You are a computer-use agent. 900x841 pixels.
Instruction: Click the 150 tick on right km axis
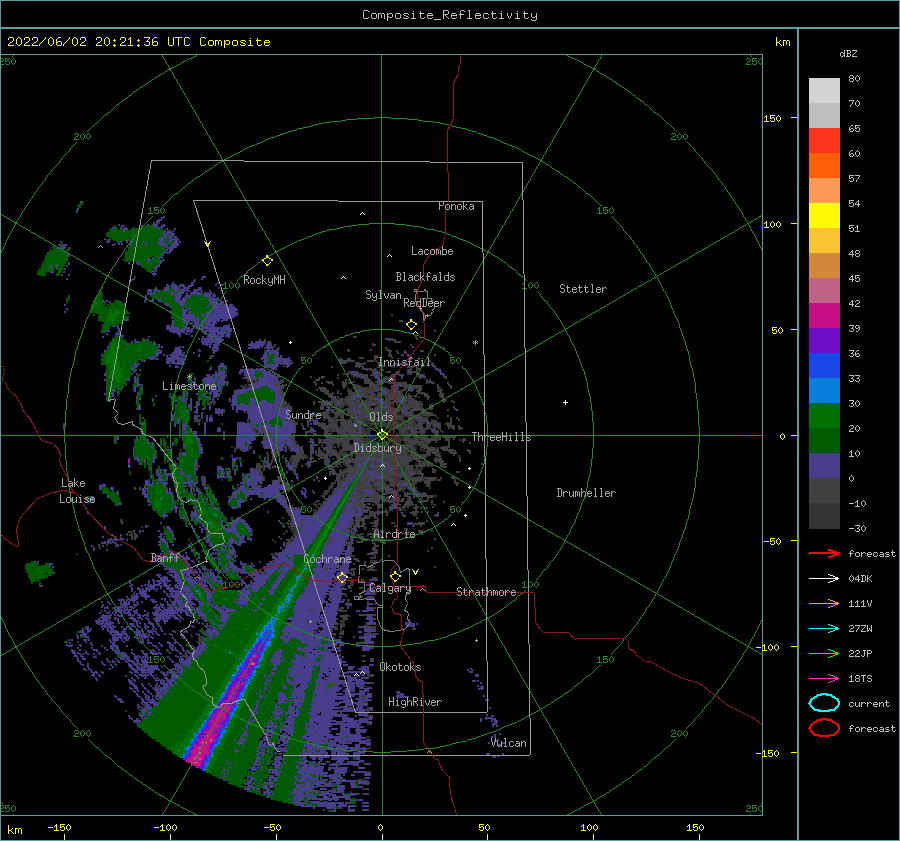pyautogui.click(x=772, y=118)
